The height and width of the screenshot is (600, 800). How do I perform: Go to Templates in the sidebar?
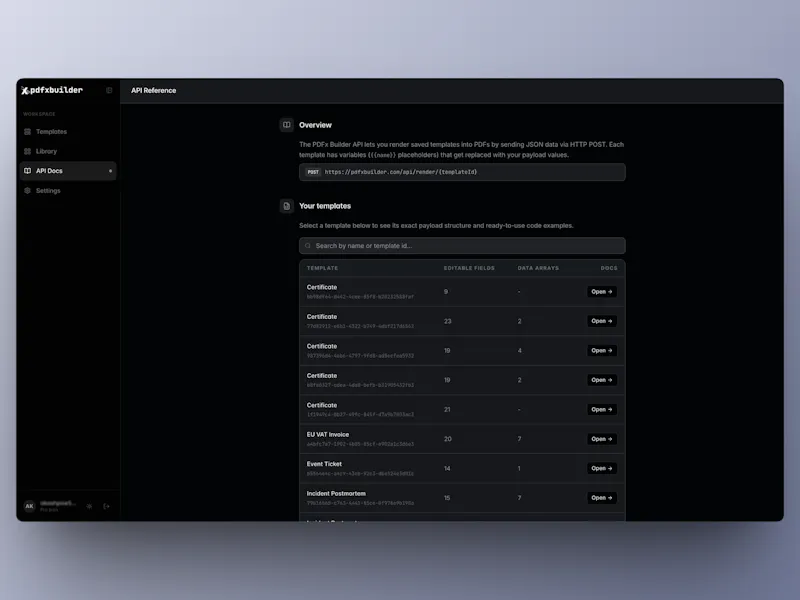point(68,132)
